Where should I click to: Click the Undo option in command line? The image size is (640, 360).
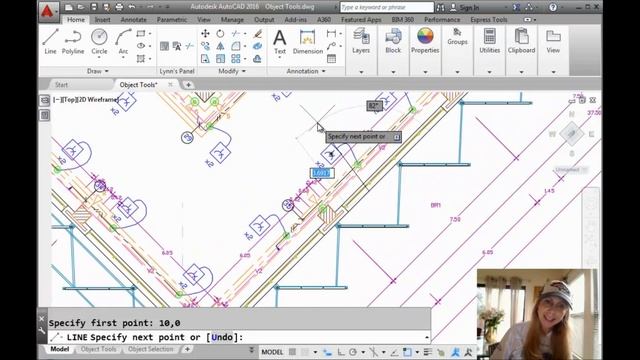coord(222,338)
